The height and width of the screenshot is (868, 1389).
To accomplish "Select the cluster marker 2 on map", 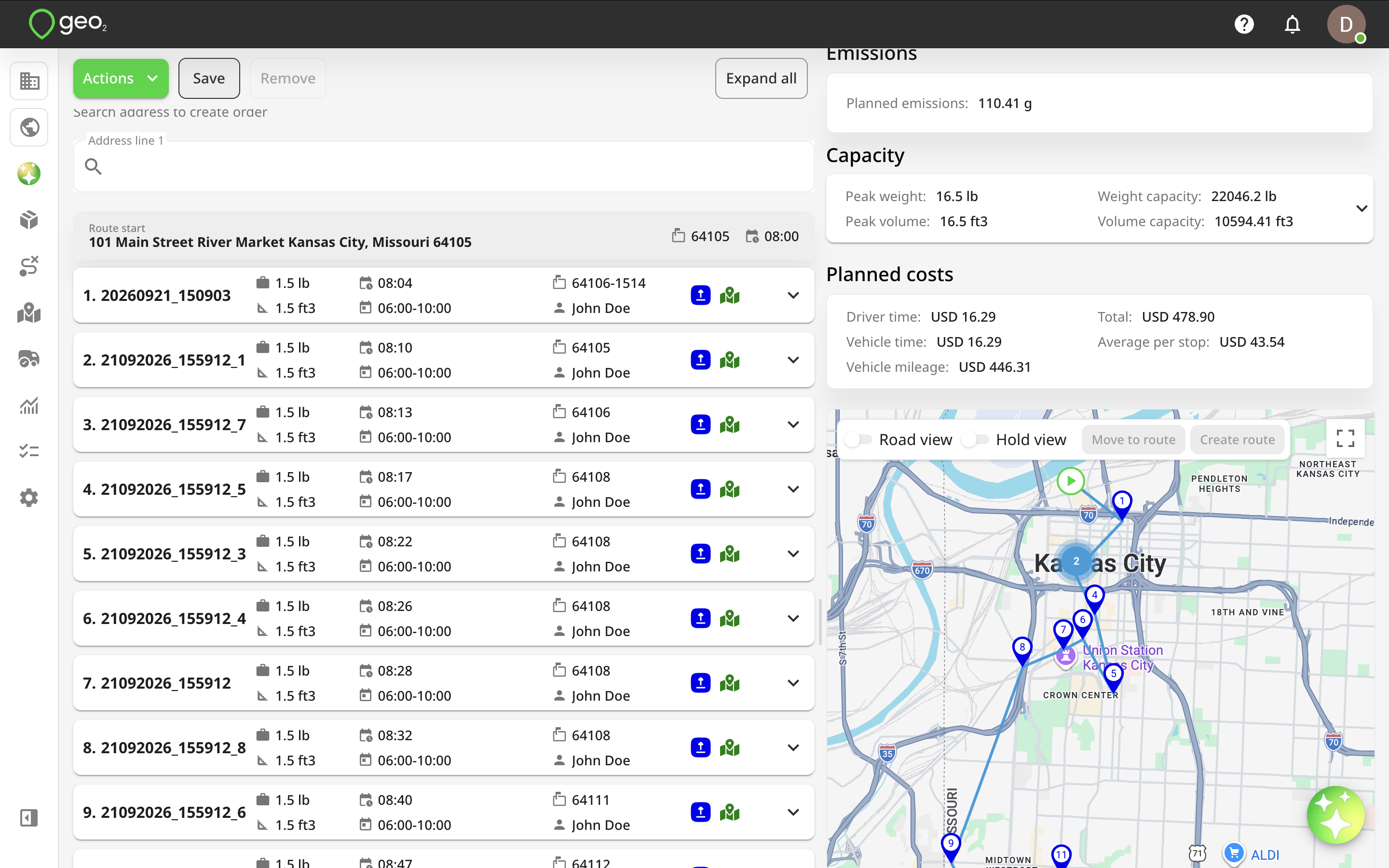I will [x=1076, y=561].
